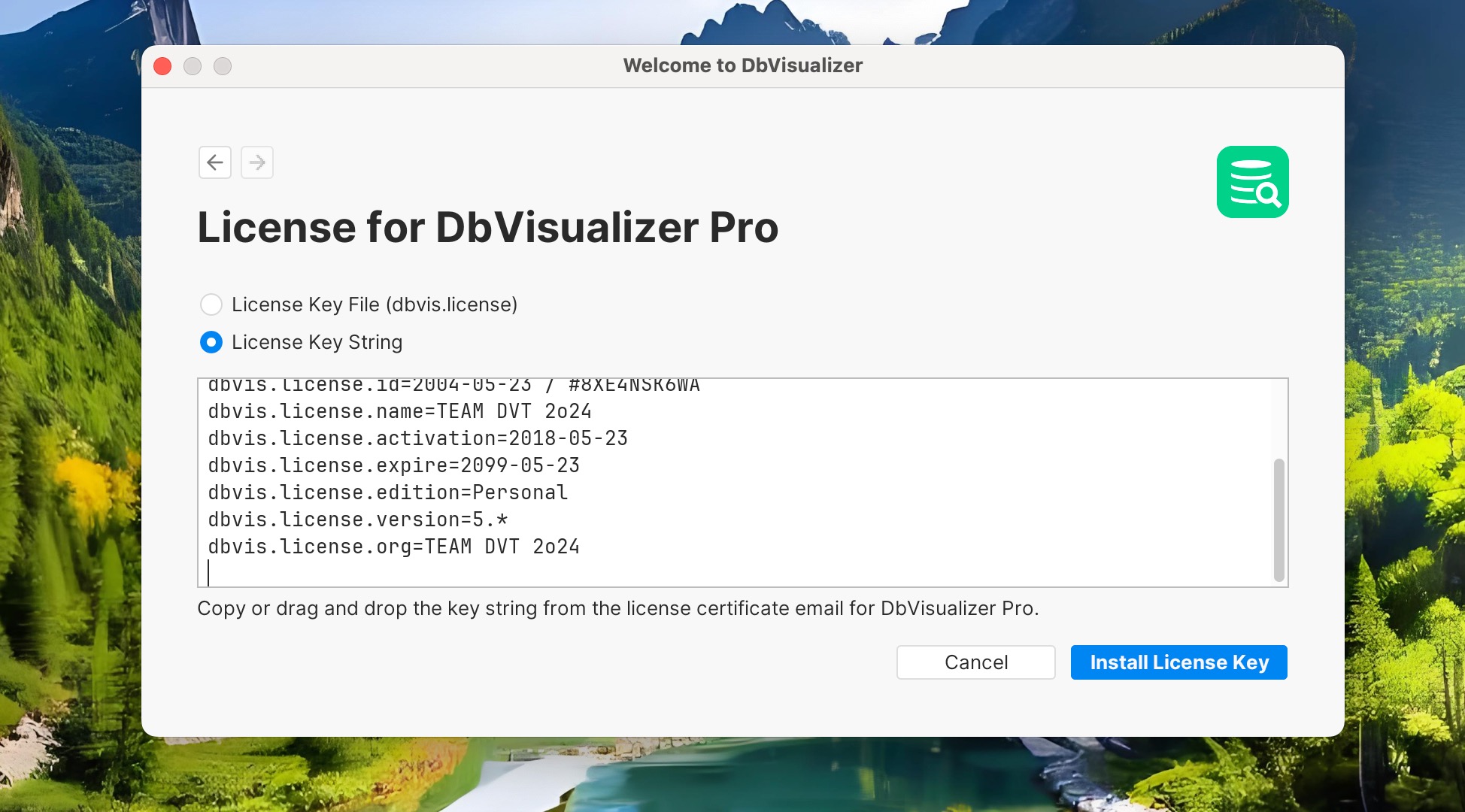Click the dbvis.license.version line
Image resolution: width=1465 pixels, height=812 pixels.
tap(357, 520)
